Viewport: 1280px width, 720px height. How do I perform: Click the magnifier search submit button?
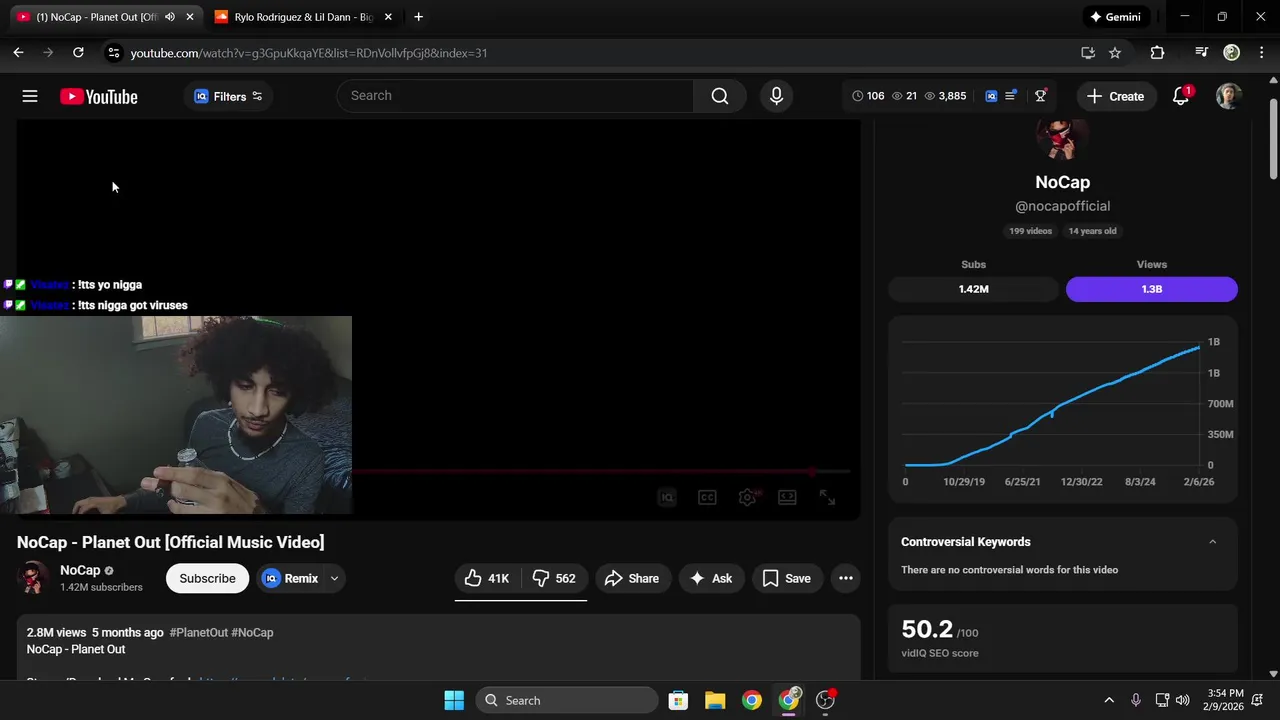tap(720, 96)
